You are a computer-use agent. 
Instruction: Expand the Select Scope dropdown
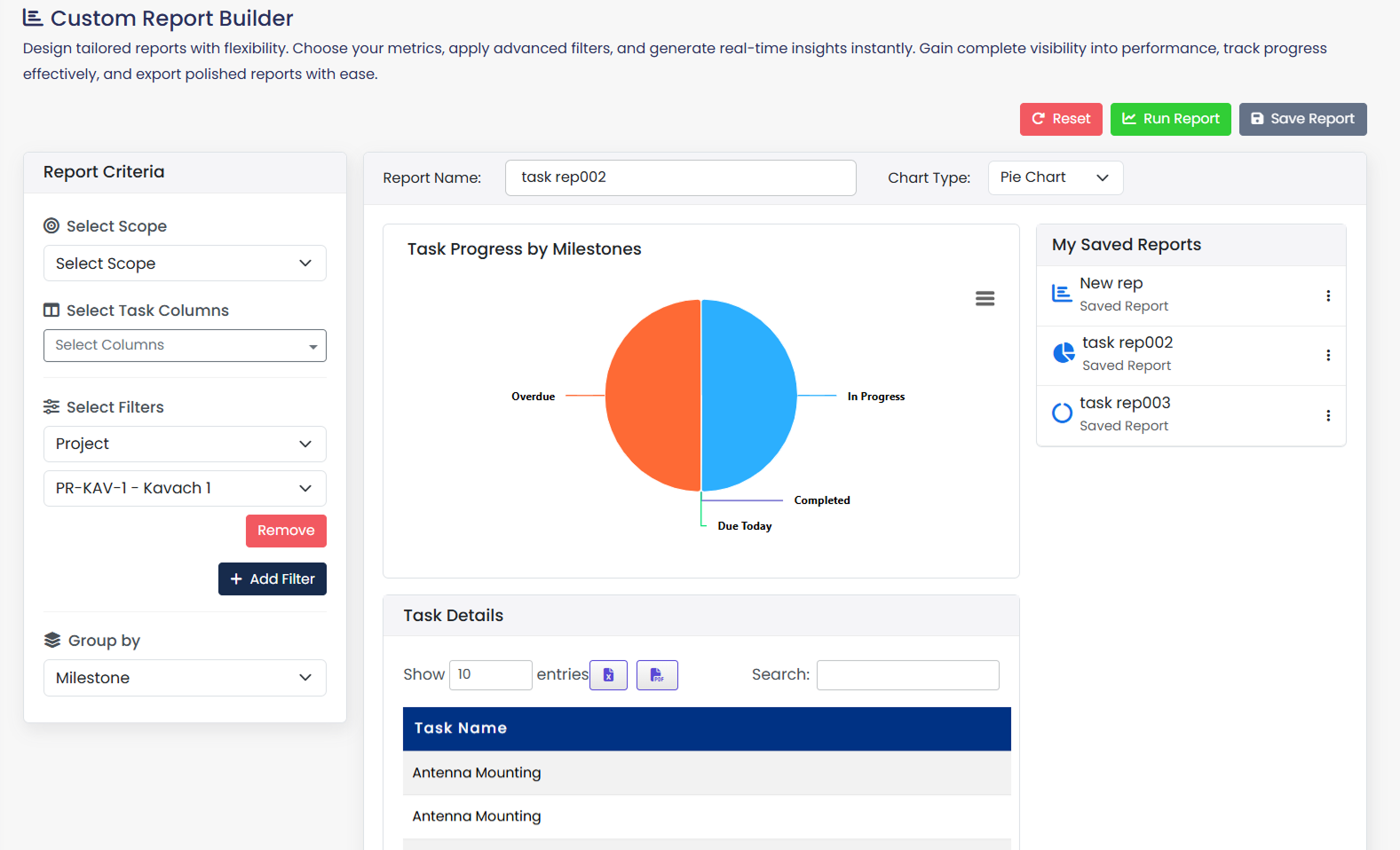pyautogui.click(x=185, y=264)
